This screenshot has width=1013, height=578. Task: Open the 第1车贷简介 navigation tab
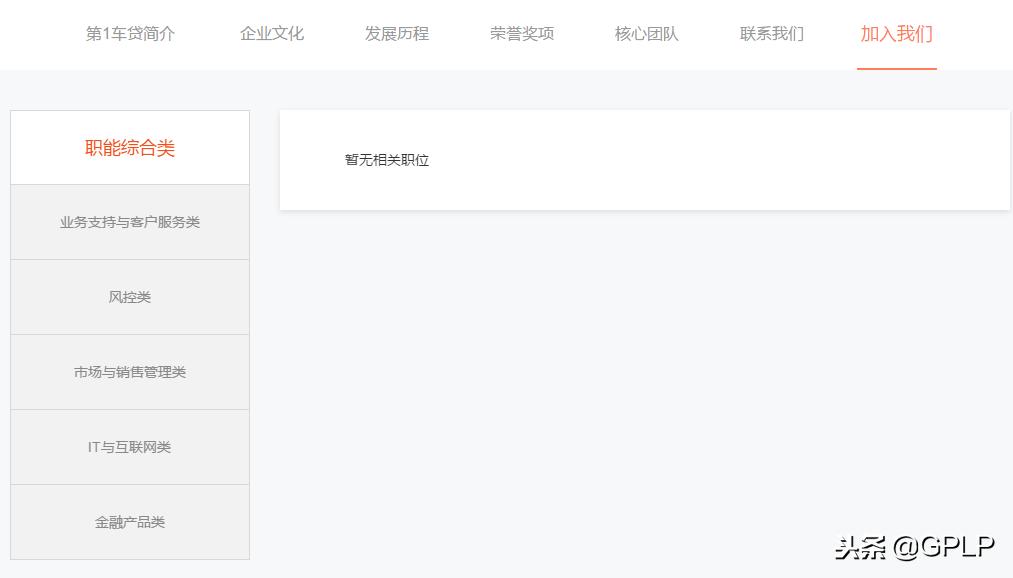(x=131, y=33)
